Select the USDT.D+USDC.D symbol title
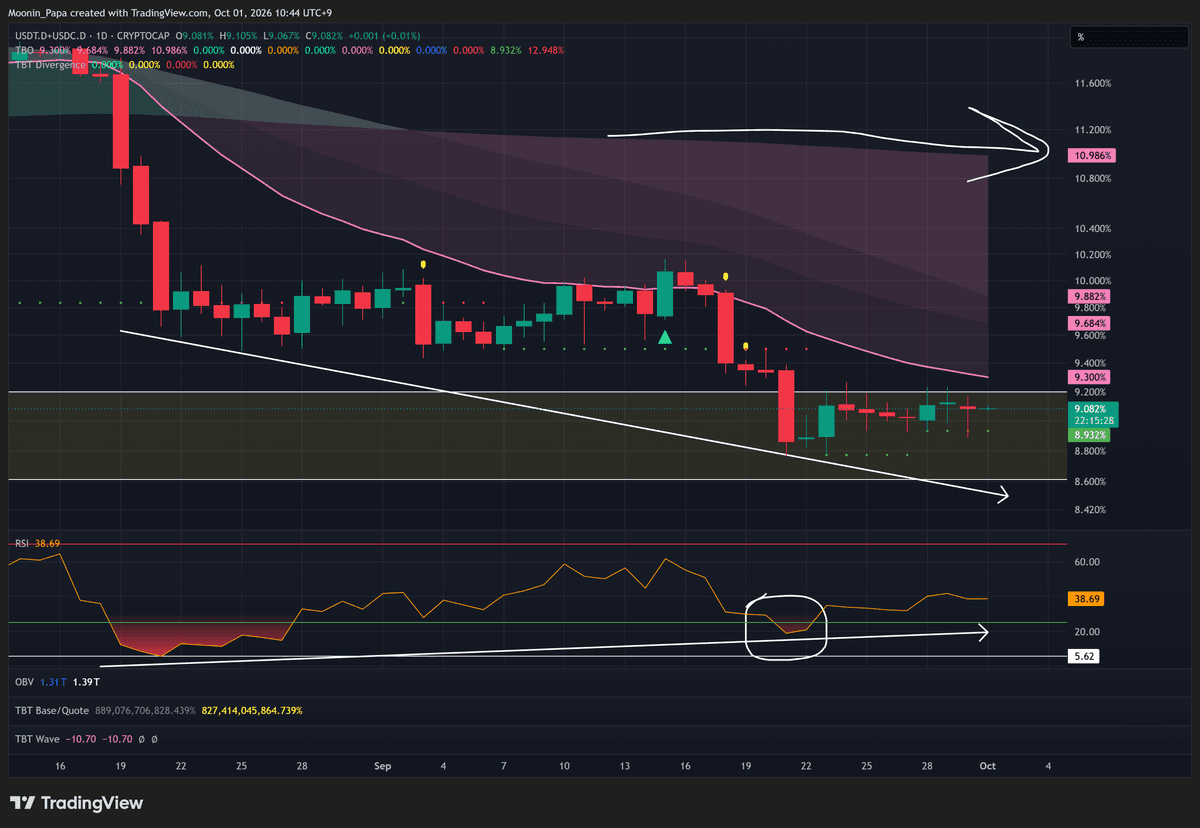This screenshot has width=1200, height=828. [48, 38]
